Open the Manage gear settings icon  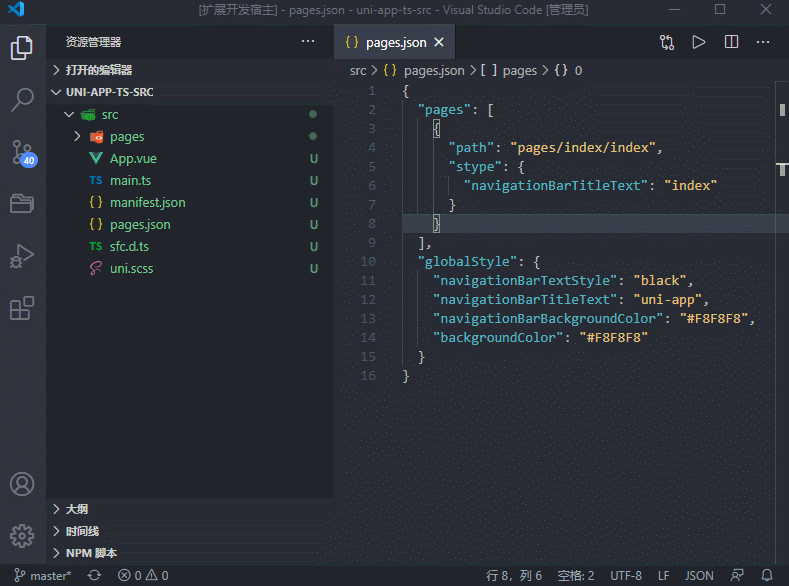click(x=22, y=536)
